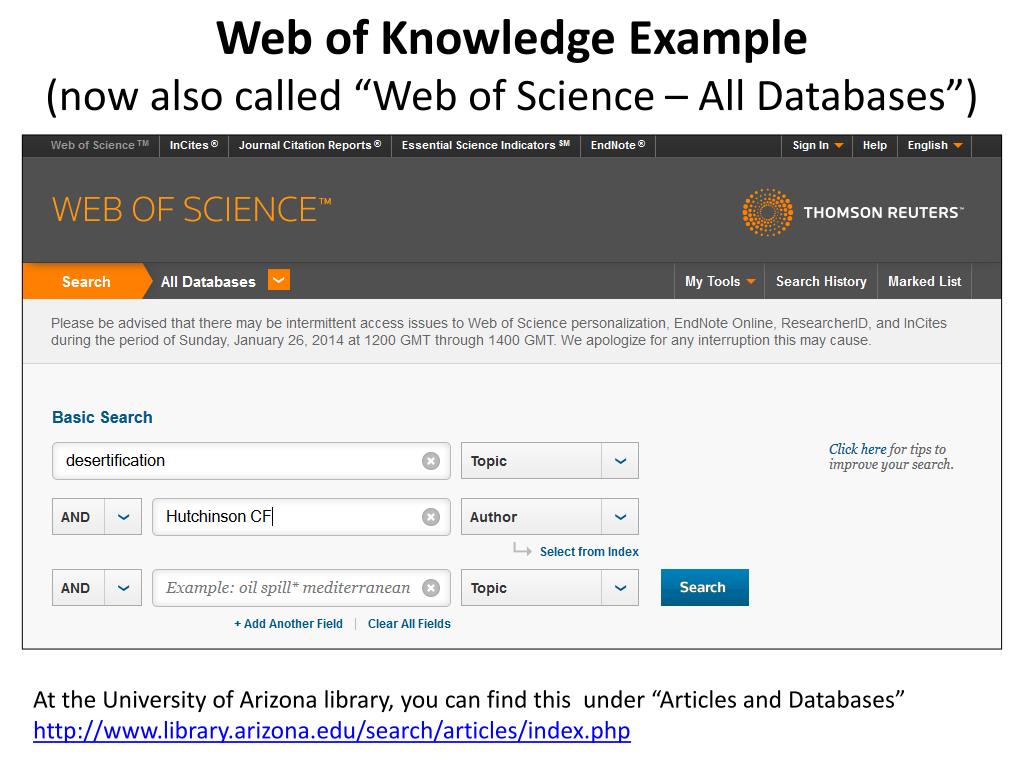Switch to the Search History tab
Screen dimensions: 1024x768
(821, 281)
